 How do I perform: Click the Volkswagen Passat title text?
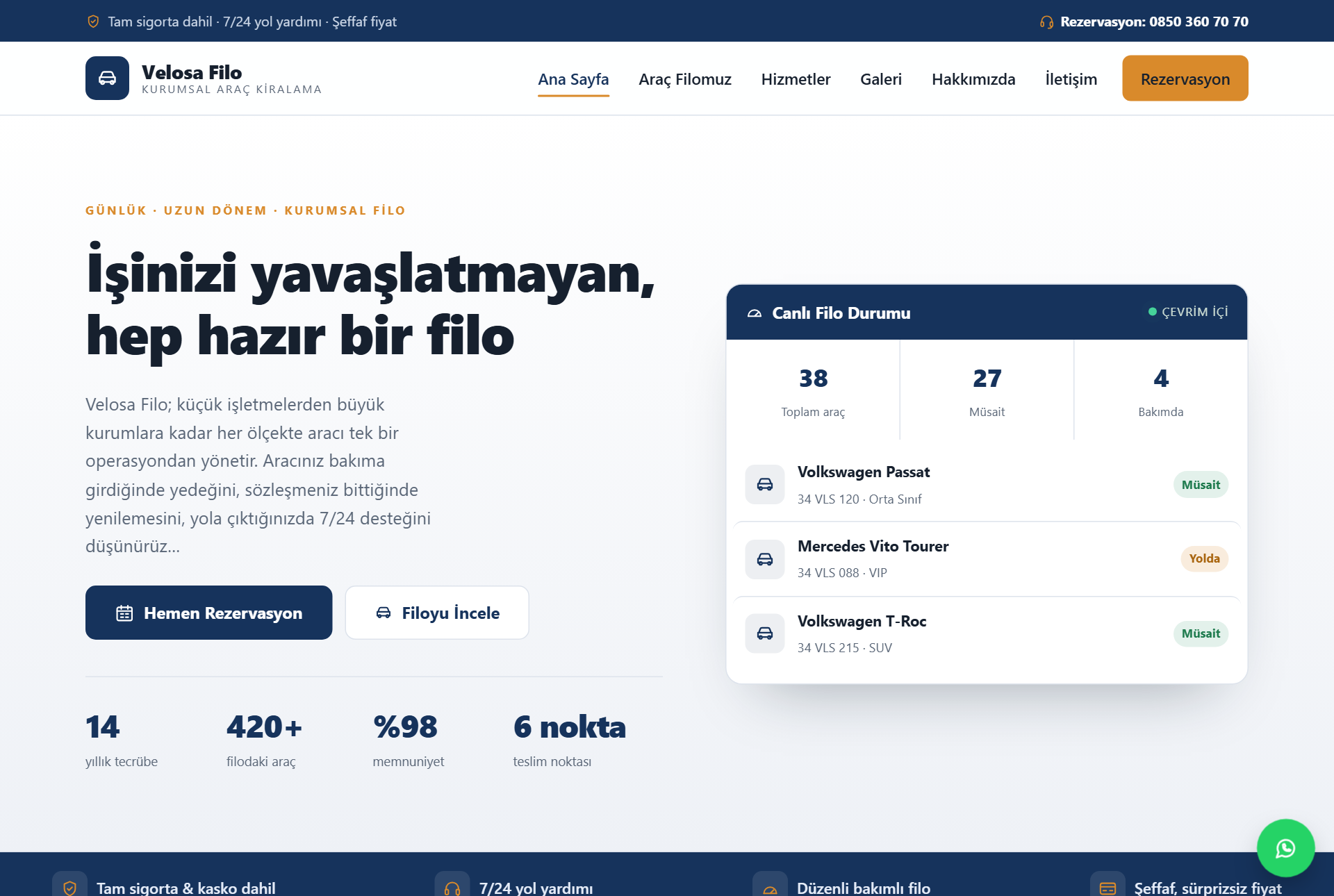864,472
